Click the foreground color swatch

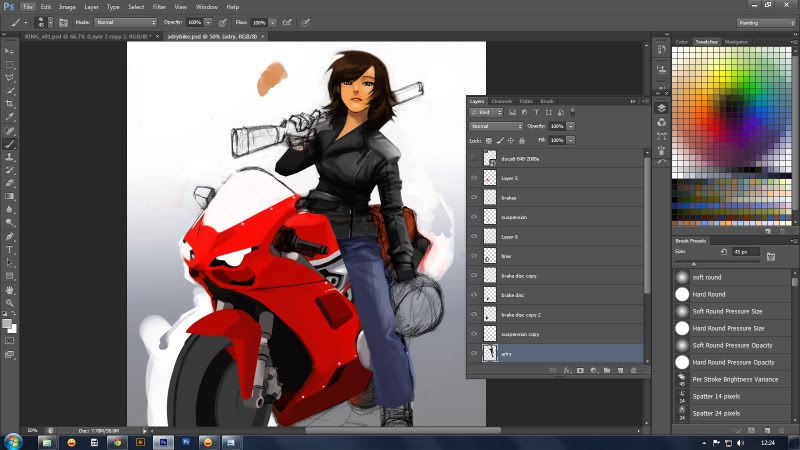[x=7, y=322]
